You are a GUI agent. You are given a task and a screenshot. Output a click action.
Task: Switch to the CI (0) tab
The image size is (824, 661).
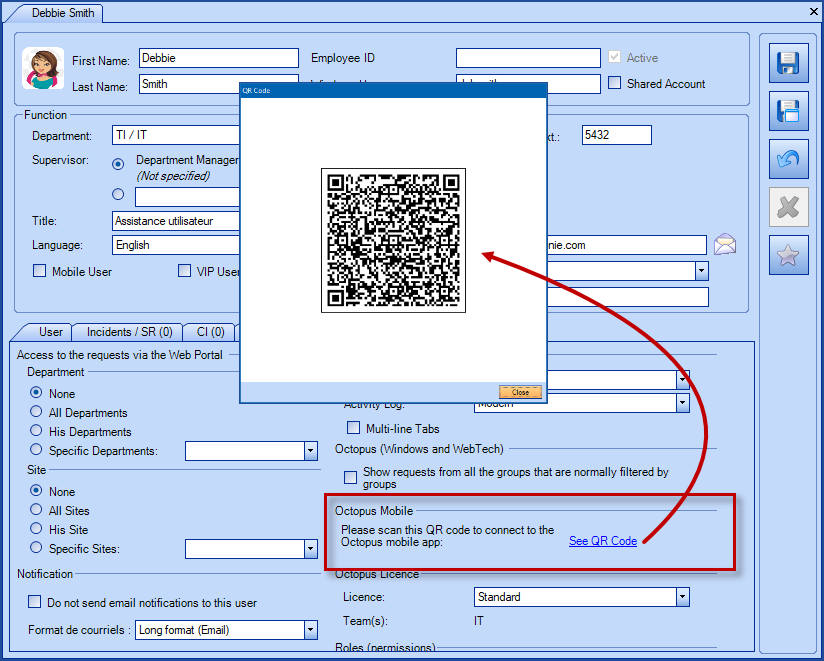click(x=210, y=332)
